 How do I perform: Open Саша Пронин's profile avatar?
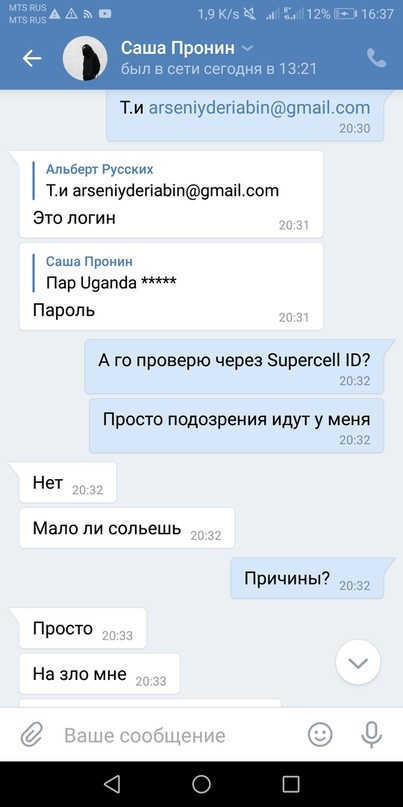(85, 58)
